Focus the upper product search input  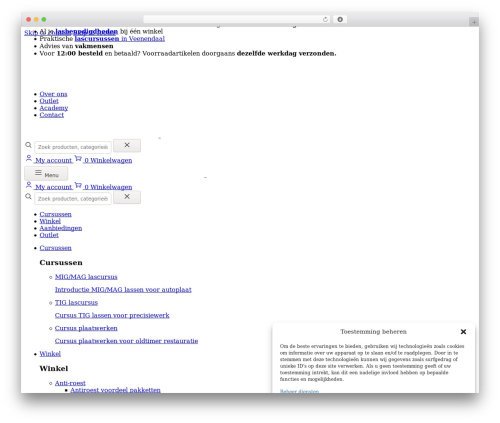[73, 147]
